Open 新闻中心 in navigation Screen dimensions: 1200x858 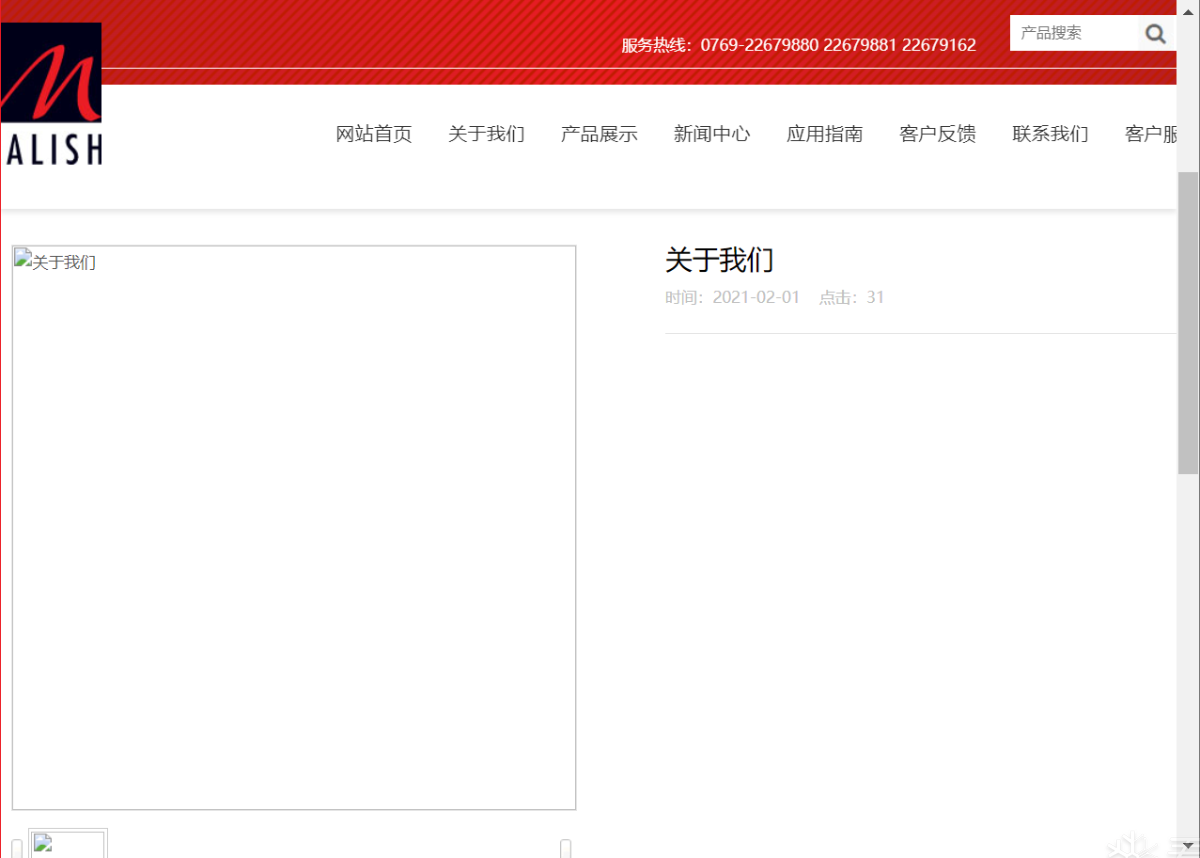tap(712, 134)
